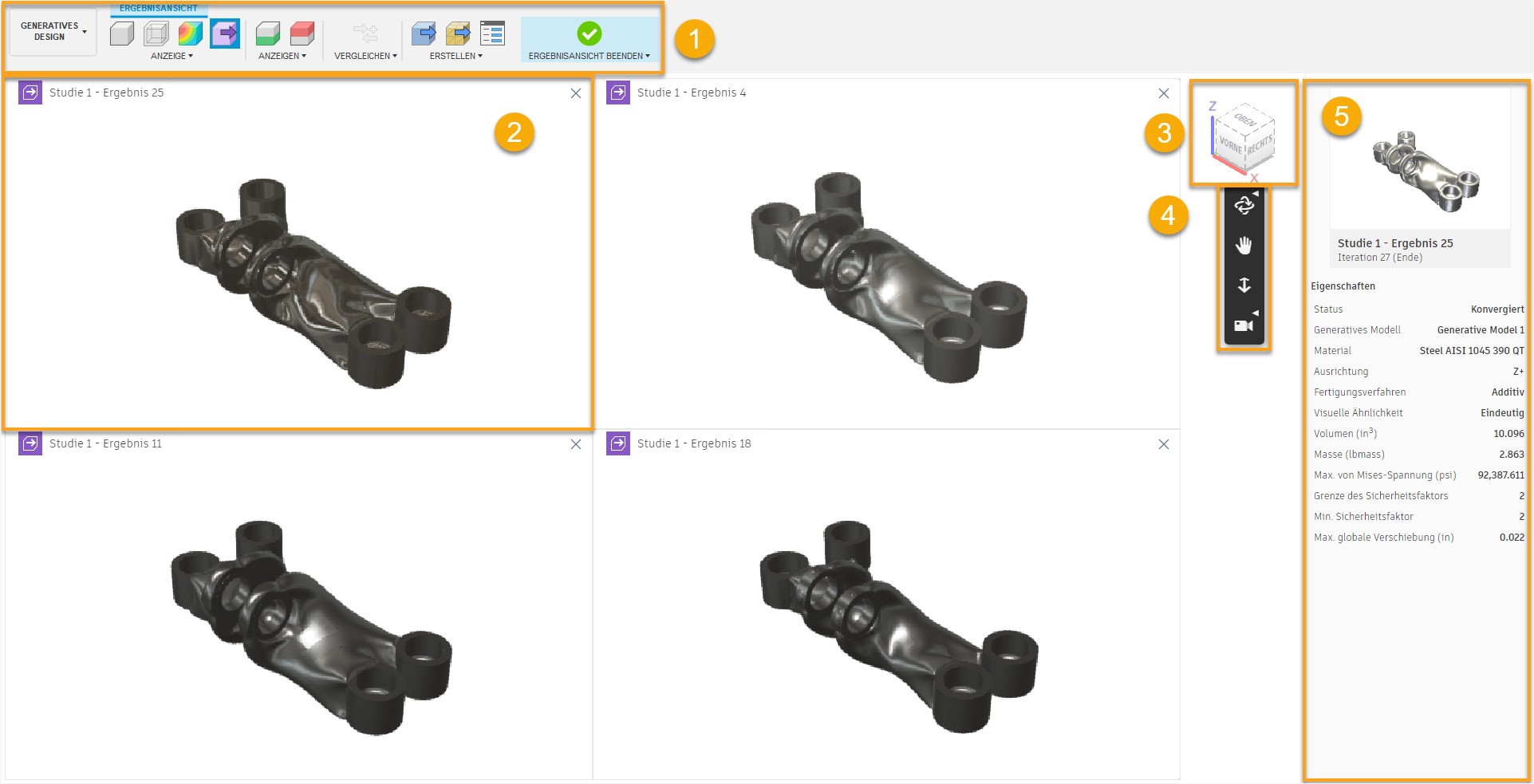
Task: Click the Visuelle Ähnlichkeit value Eindeutig
Action: click(1502, 413)
